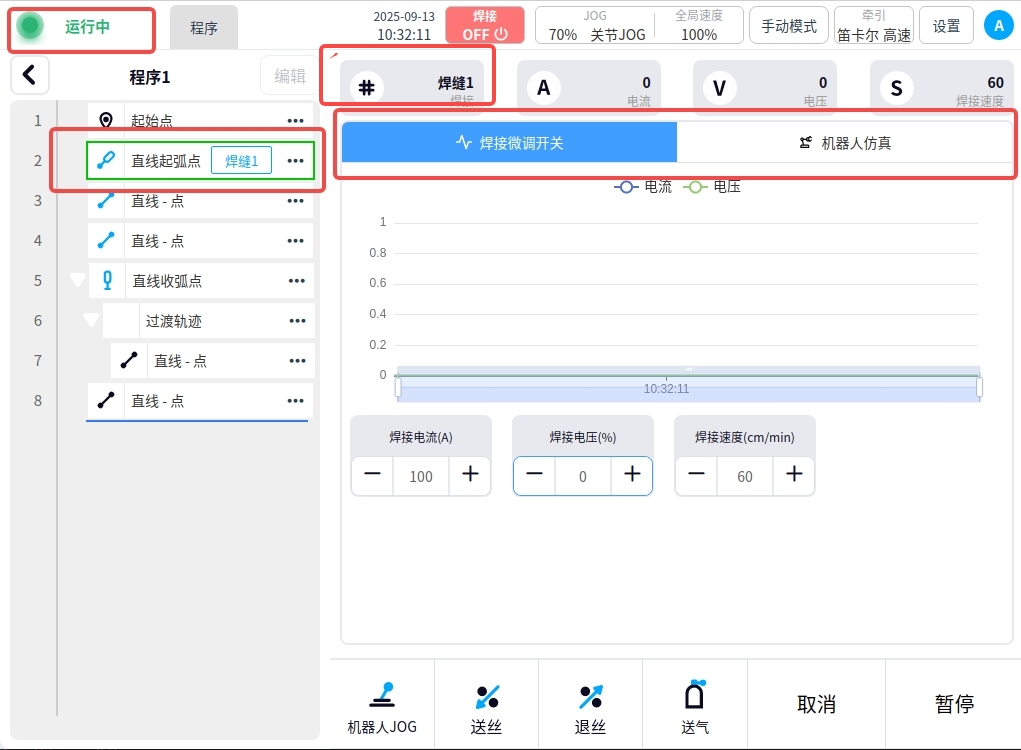Open the 机器人JOG control
The height and width of the screenshot is (750, 1021).
point(382,705)
